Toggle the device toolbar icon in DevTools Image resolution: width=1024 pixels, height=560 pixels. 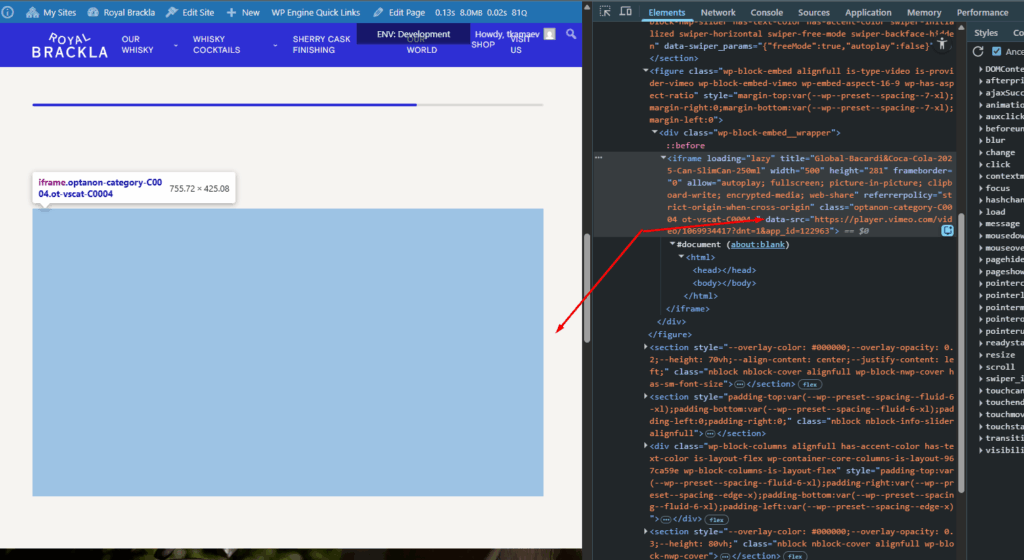(x=626, y=12)
